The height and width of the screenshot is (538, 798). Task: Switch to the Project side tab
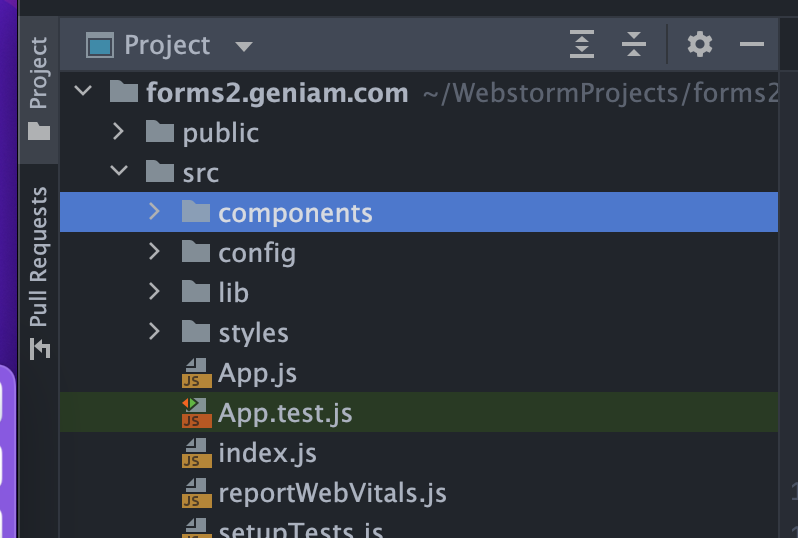coord(38,88)
